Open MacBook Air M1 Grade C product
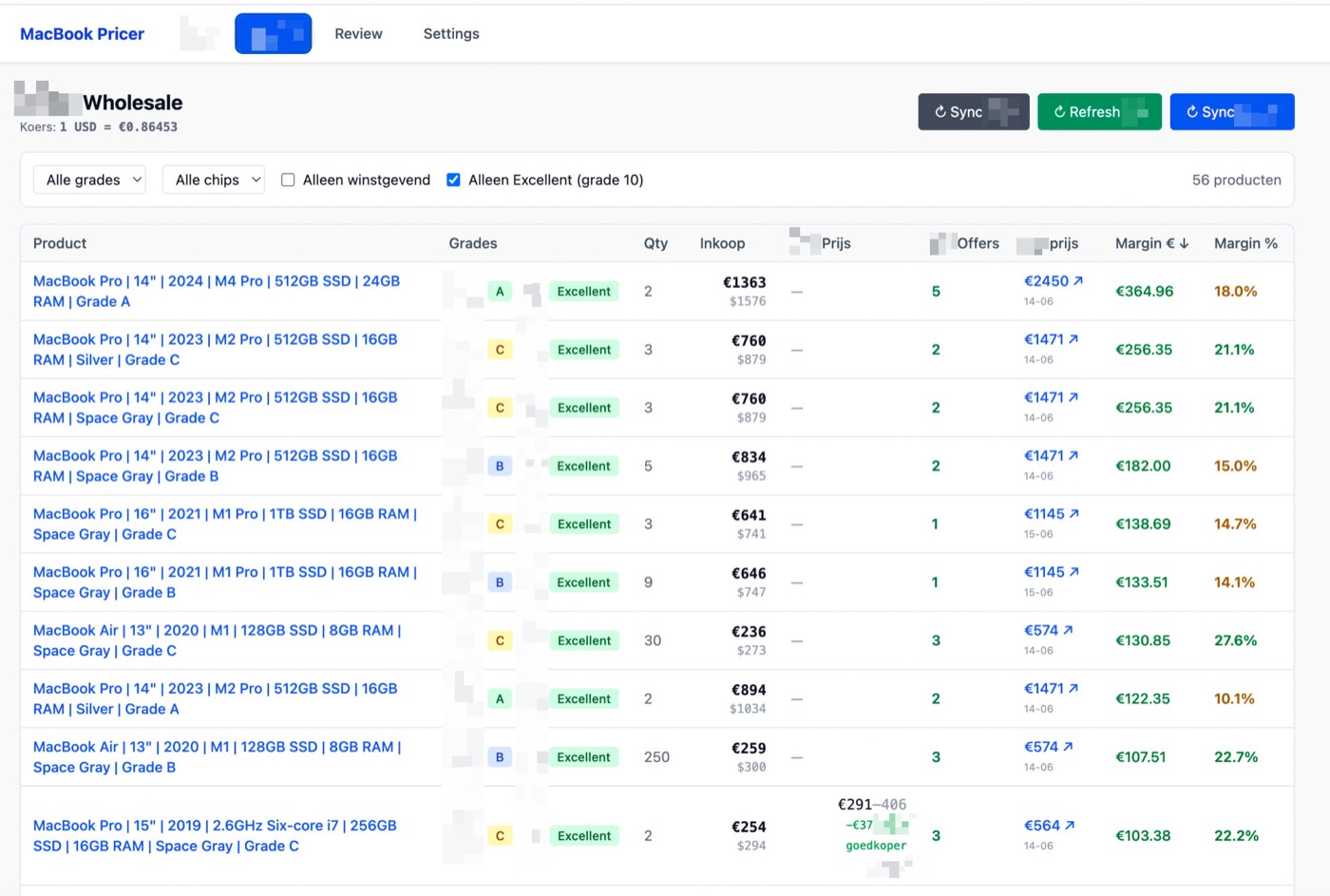Image resolution: width=1330 pixels, height=896 pixels. (x=218, y=640)
